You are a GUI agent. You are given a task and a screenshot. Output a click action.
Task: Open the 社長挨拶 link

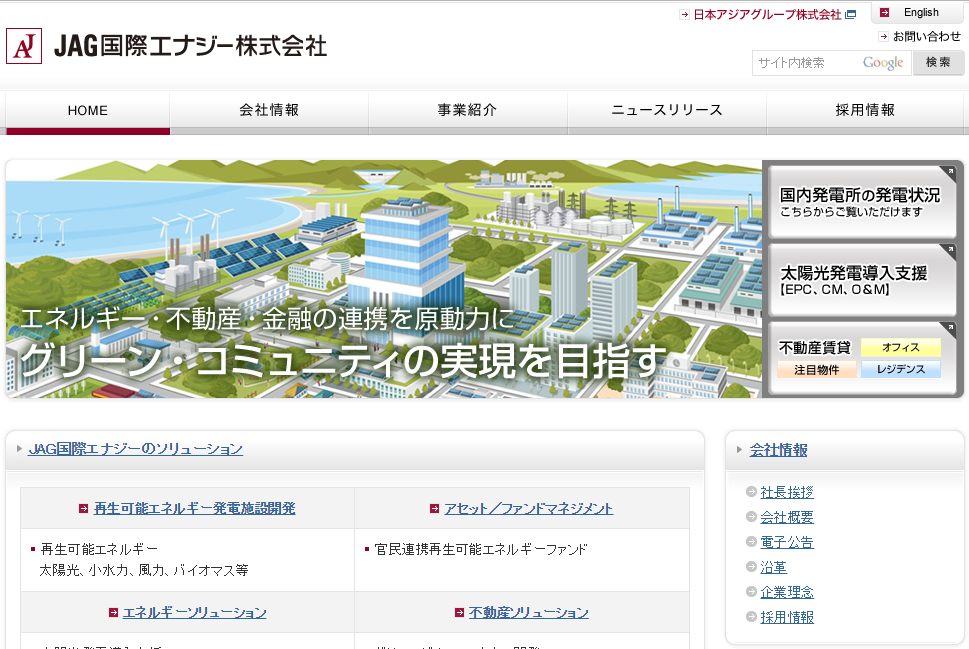787,492
